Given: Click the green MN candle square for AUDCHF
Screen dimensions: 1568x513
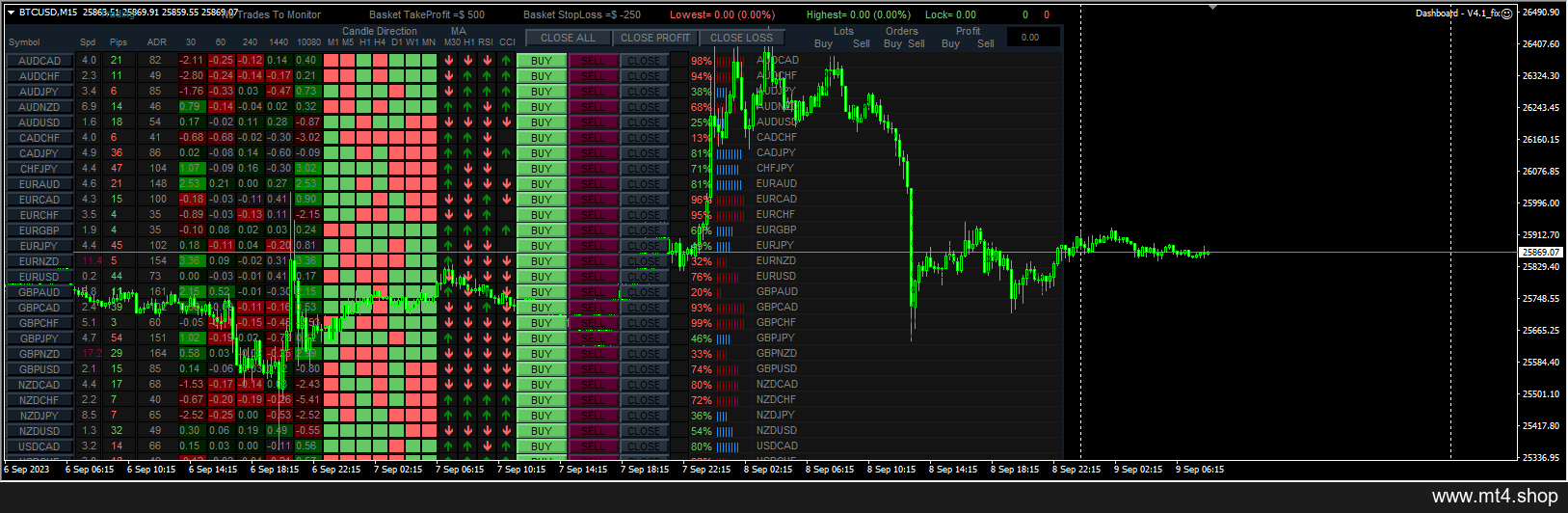Looking at the screenshot, I should [x=428, y=76].
